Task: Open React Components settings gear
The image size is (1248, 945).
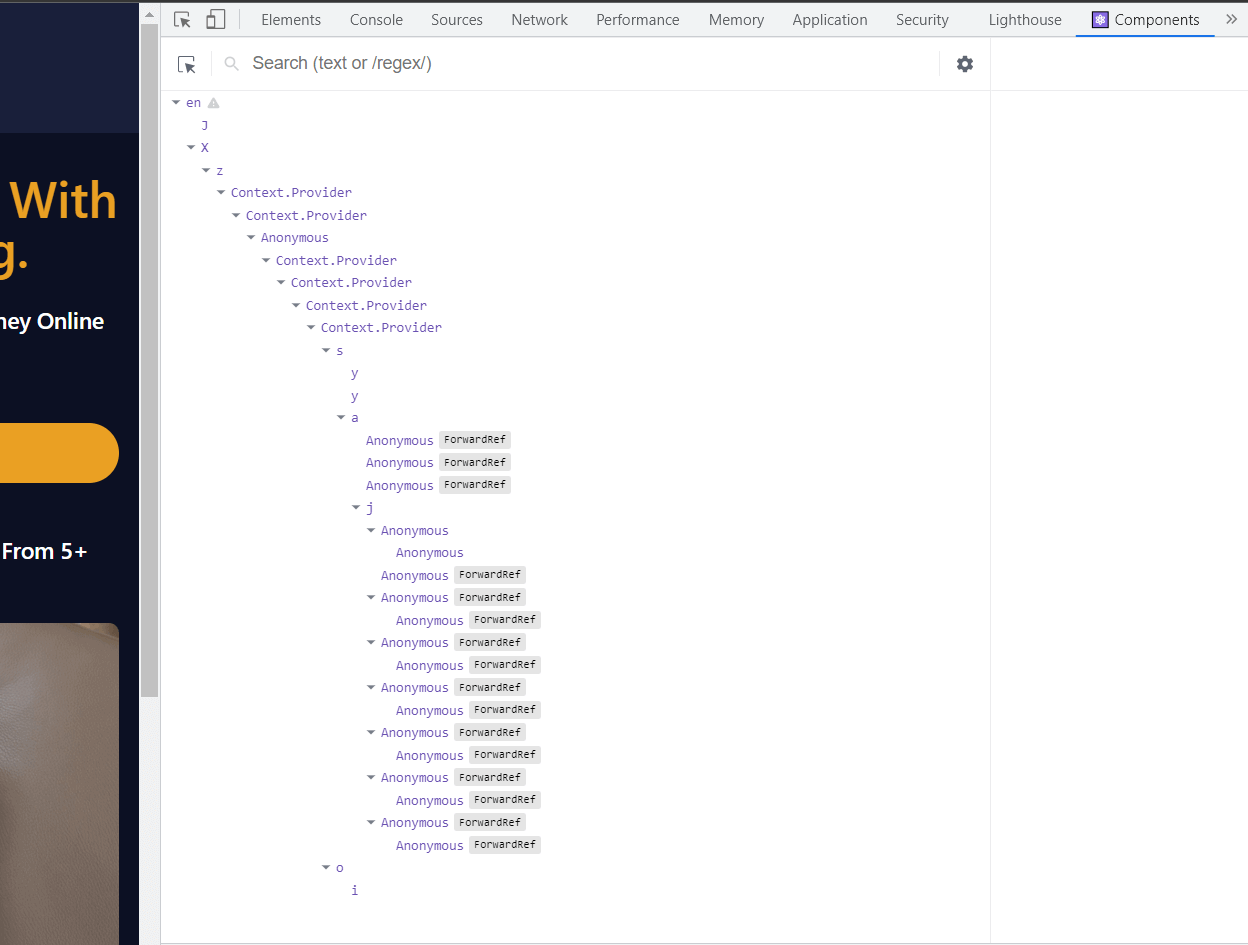Action: [x=964, y=64]
